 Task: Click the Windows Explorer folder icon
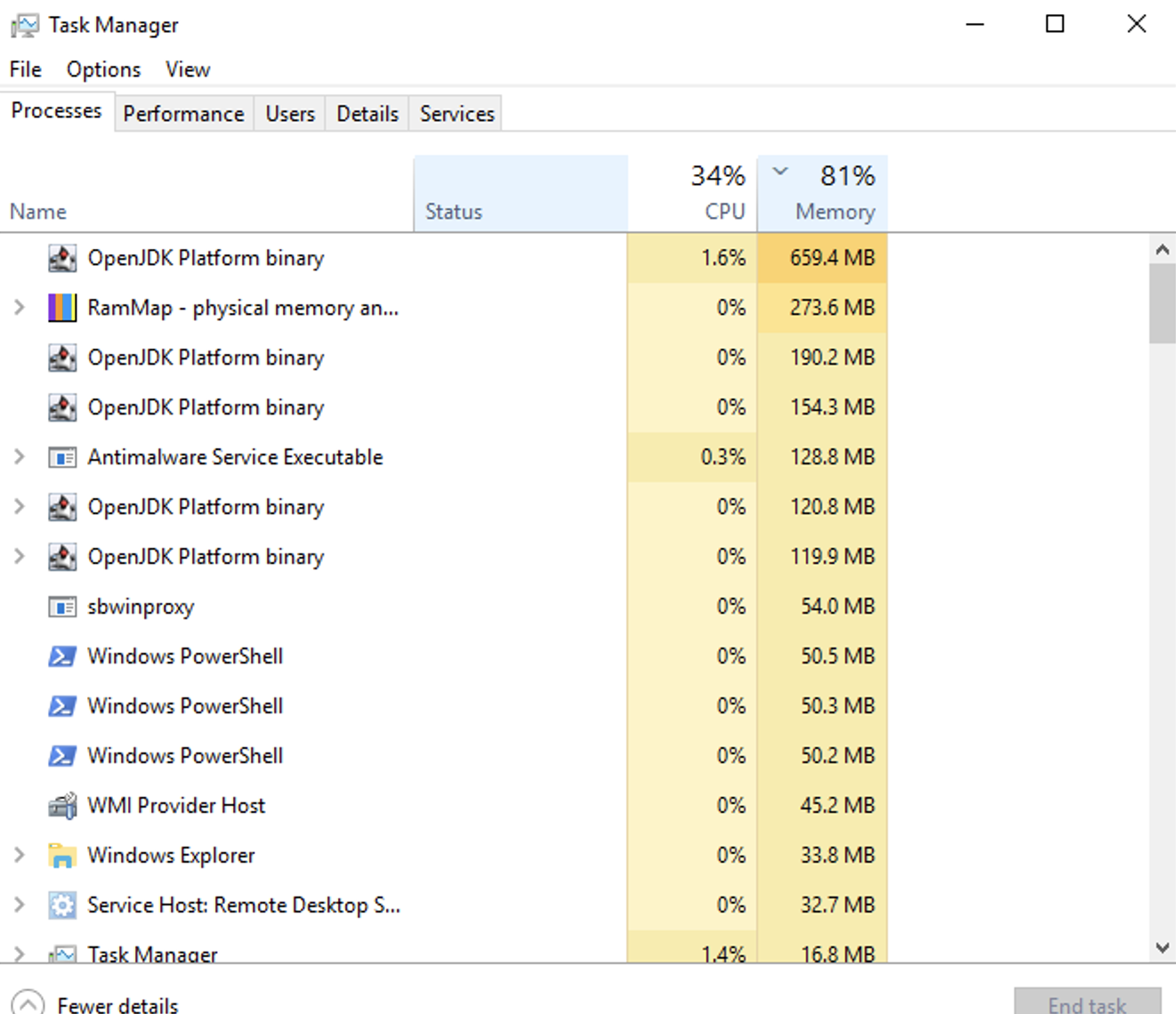tap(62, 856)
